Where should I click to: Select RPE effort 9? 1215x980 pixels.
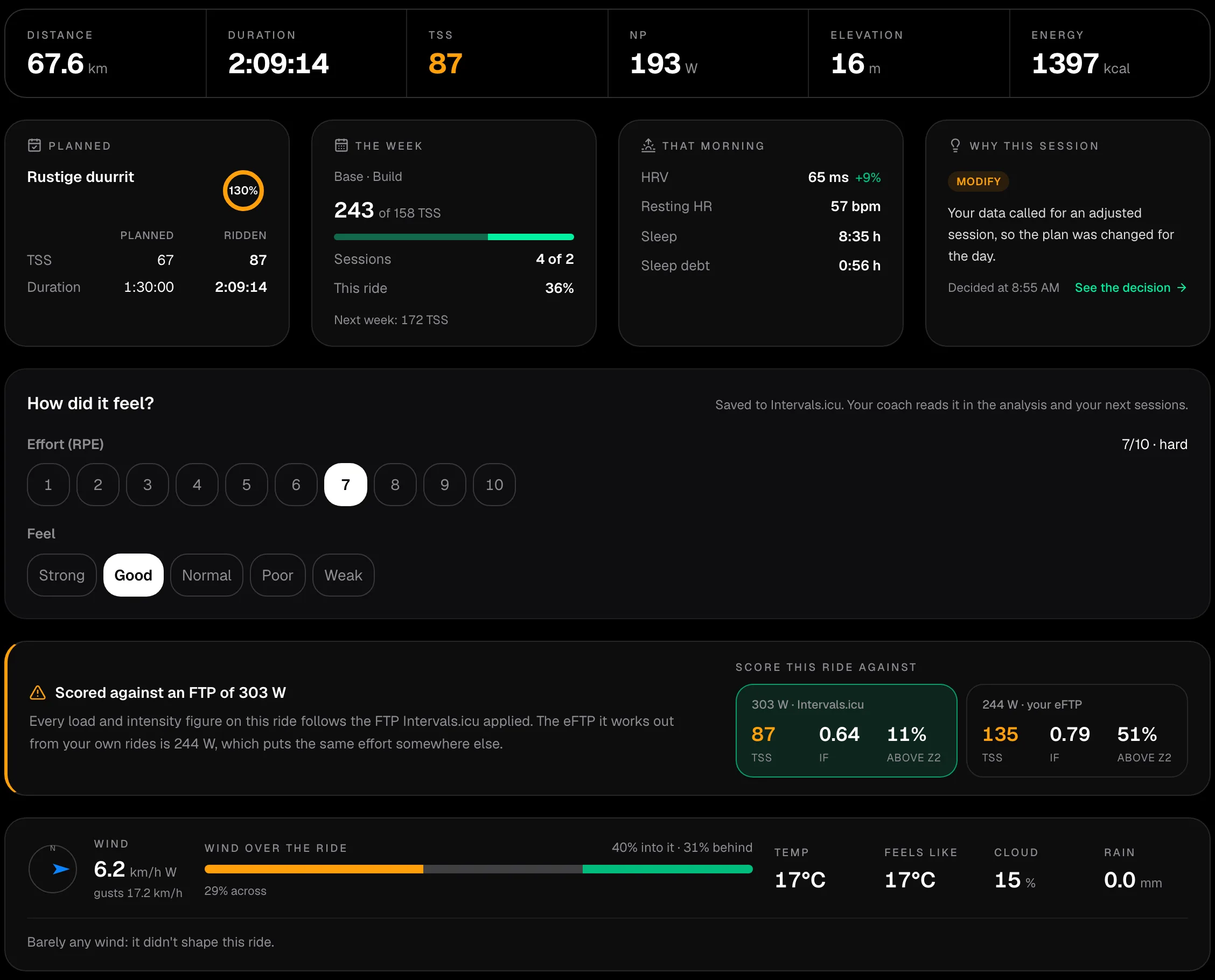[x=445, y=485]
